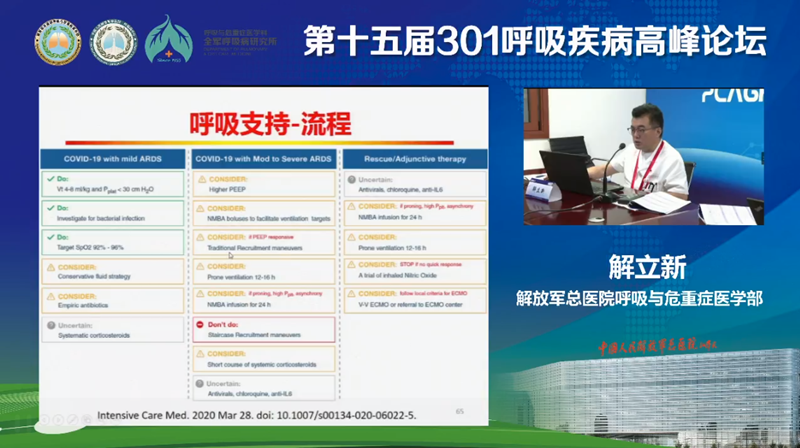This screenshot has width=800, height=448.
Task: Click warning triangle in Traditional Recruitment maneuvers box
Action: [x=201, y=237]
